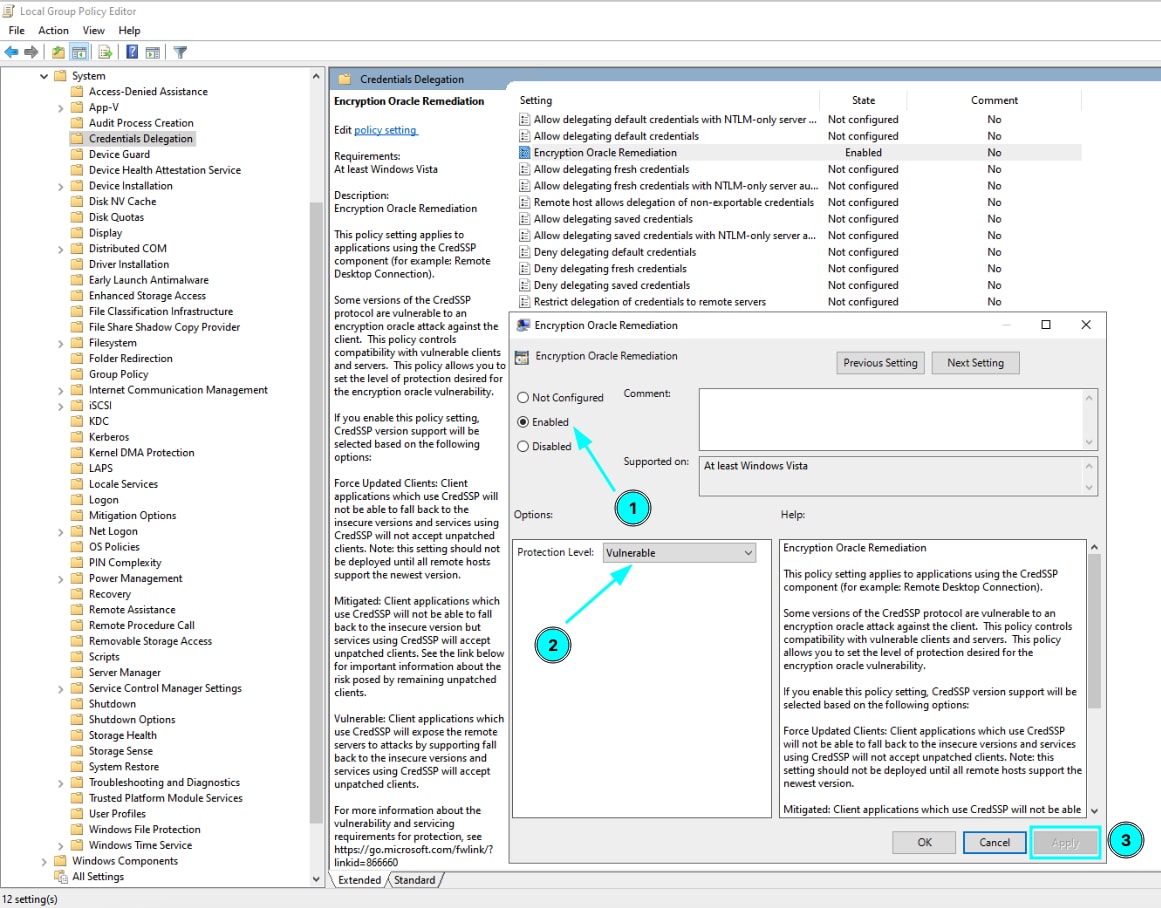Open the Action menu
The height and width of the screenshot is (908, 1161).
pos(53,31)
